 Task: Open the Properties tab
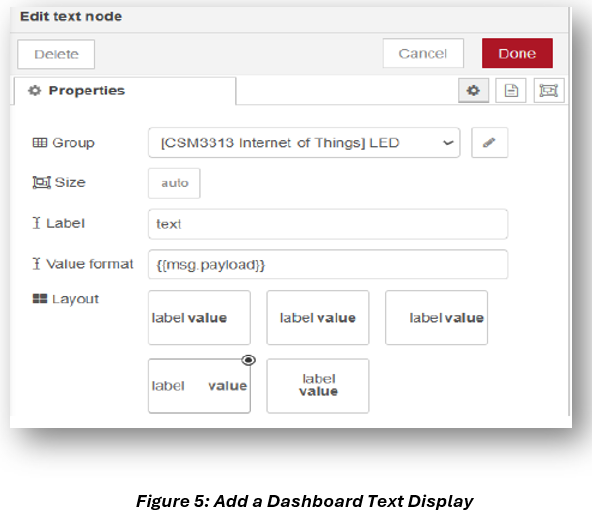coord(125,91)
